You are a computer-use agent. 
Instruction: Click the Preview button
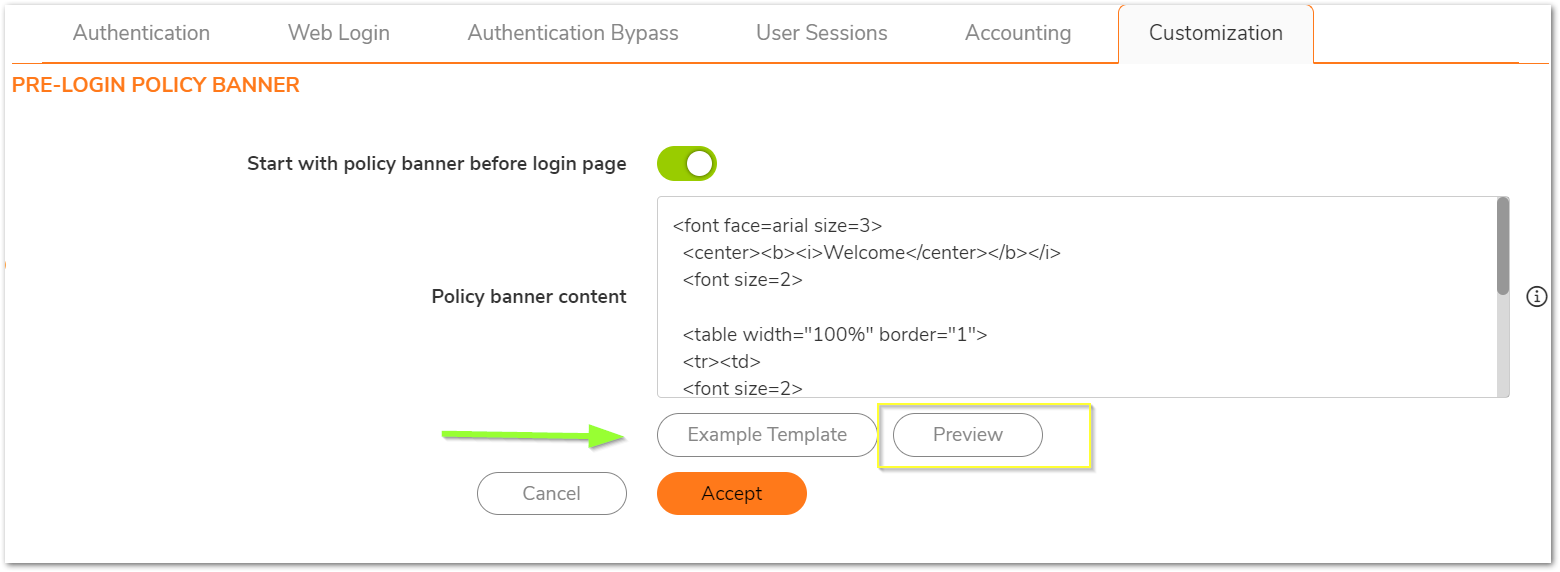[967, 435]
